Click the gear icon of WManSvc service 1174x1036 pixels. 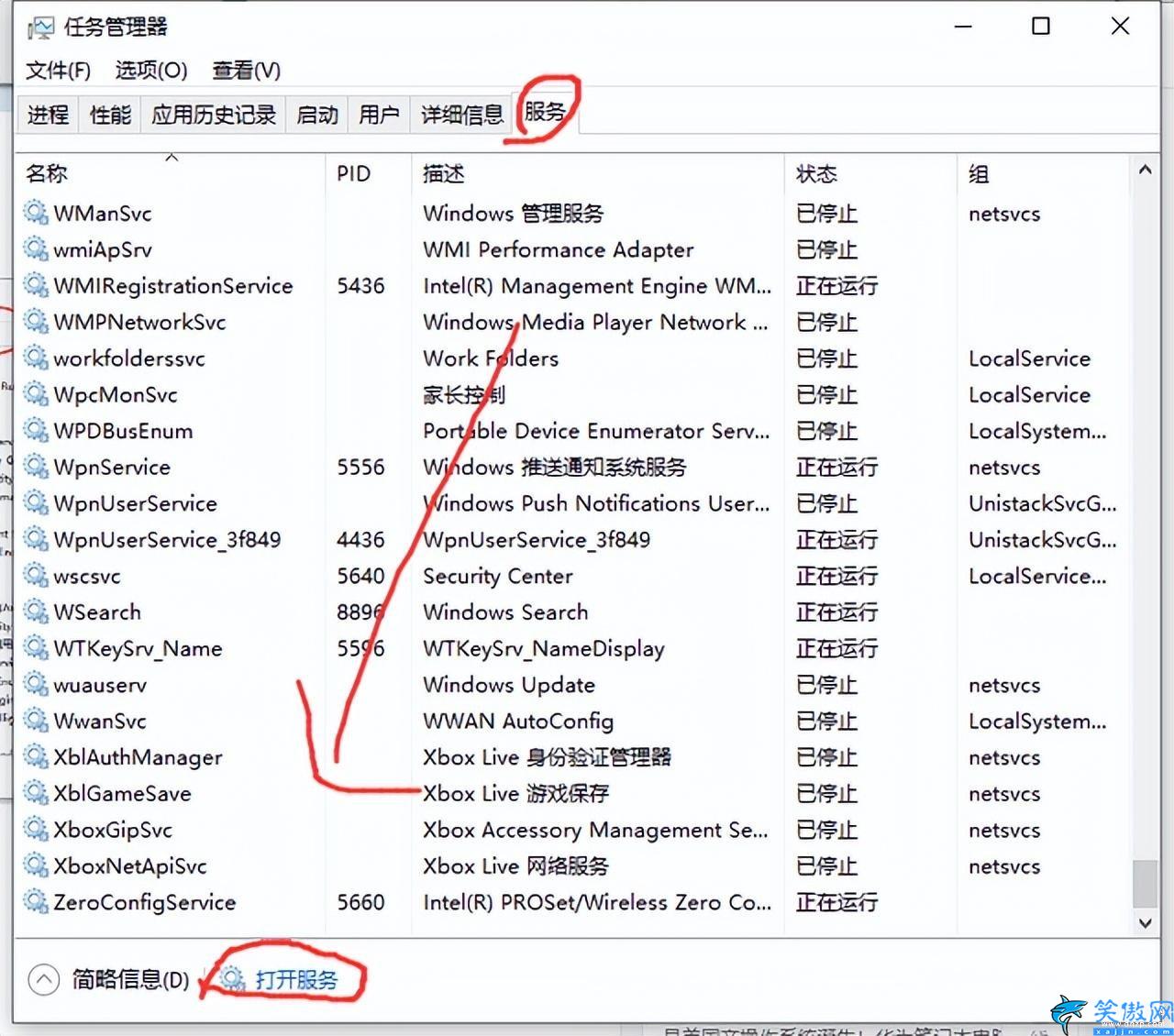pos(36,213)
